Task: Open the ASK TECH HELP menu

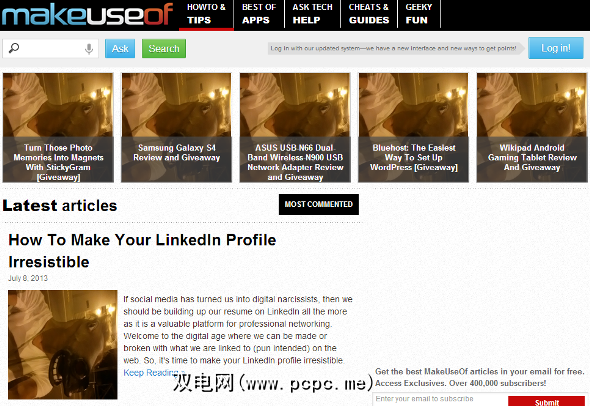Action: click(x=312, y=14)
